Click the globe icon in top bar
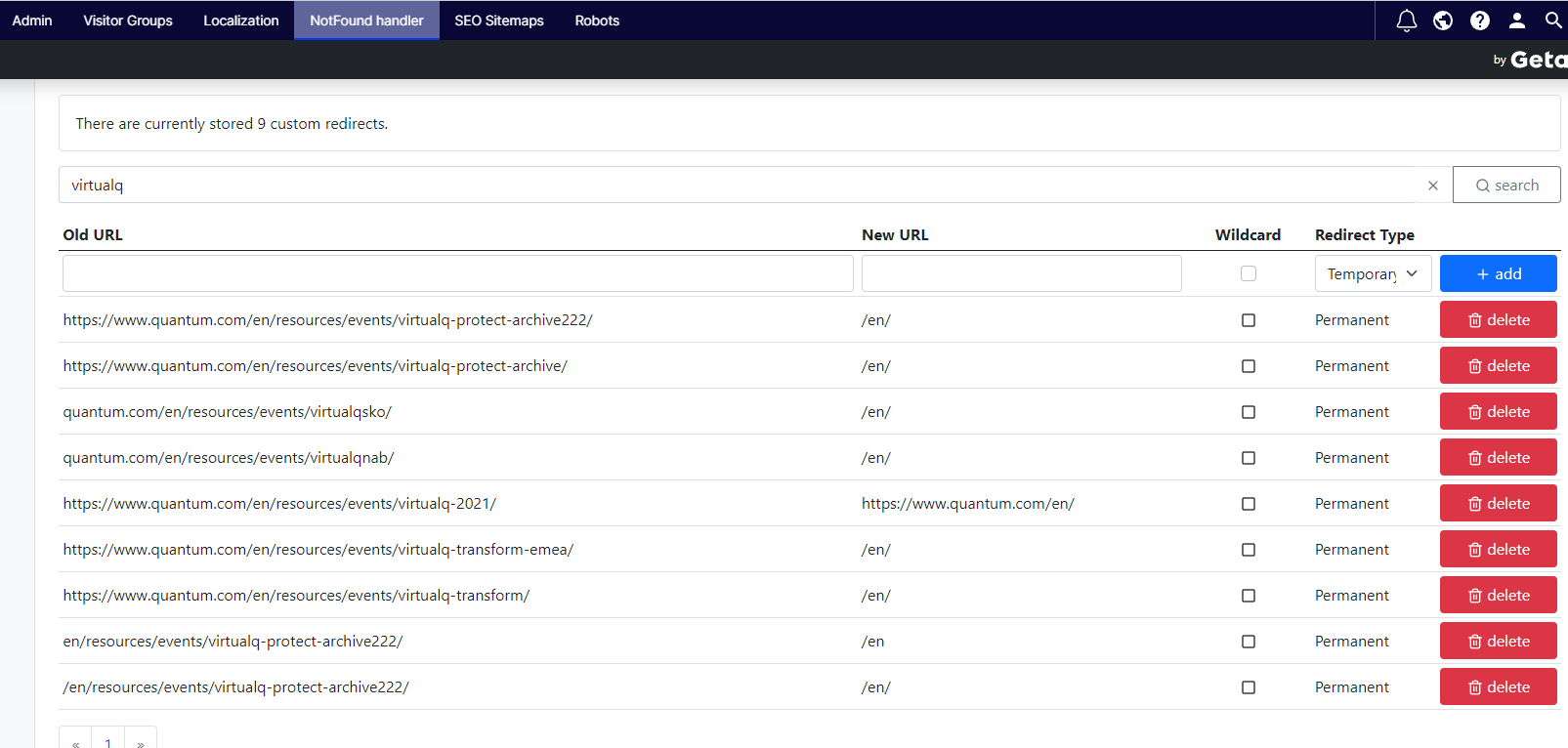This screenshot has width=1568, height=748. [1443, 21]
